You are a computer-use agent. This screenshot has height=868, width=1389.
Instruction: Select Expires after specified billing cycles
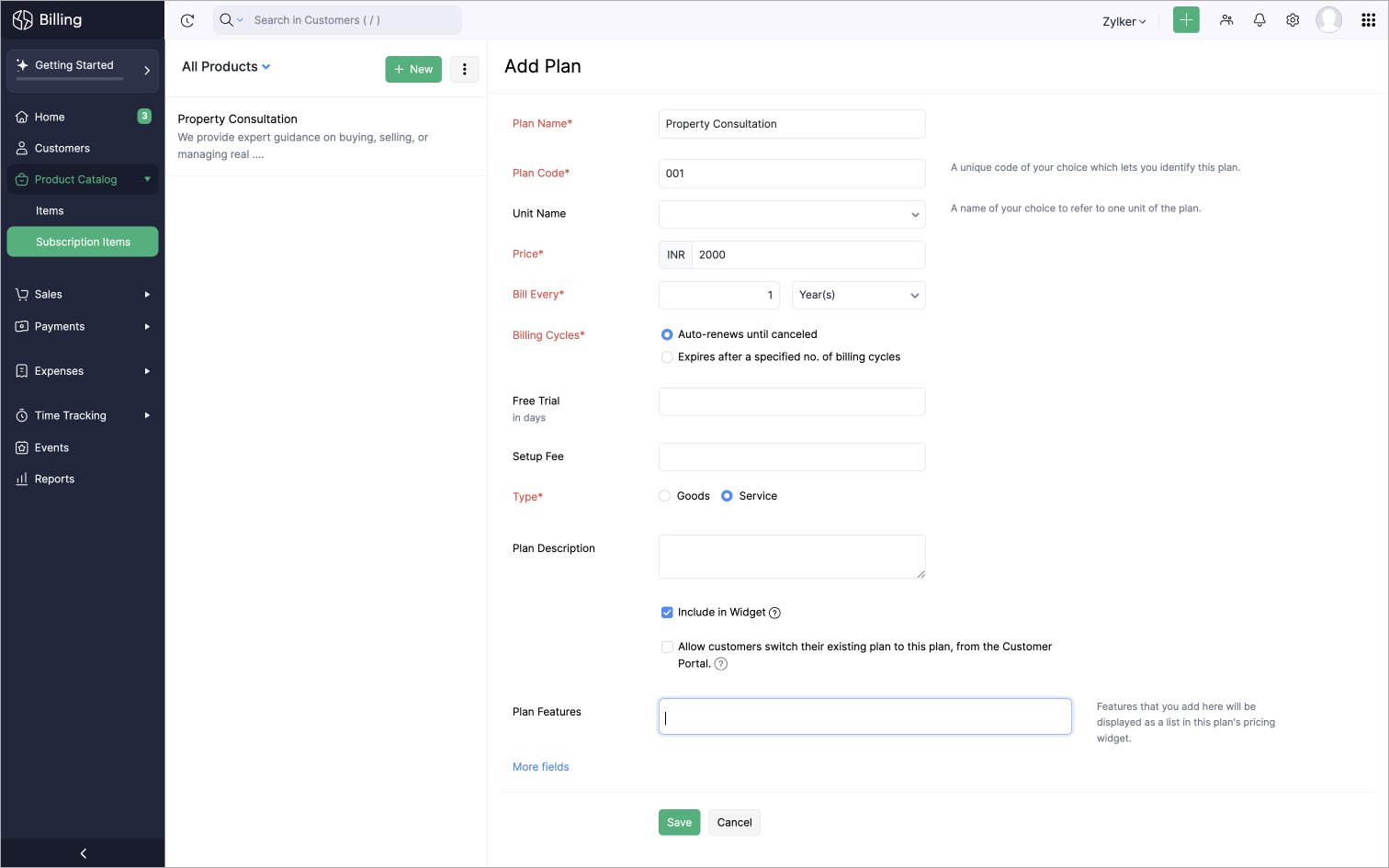667,357
